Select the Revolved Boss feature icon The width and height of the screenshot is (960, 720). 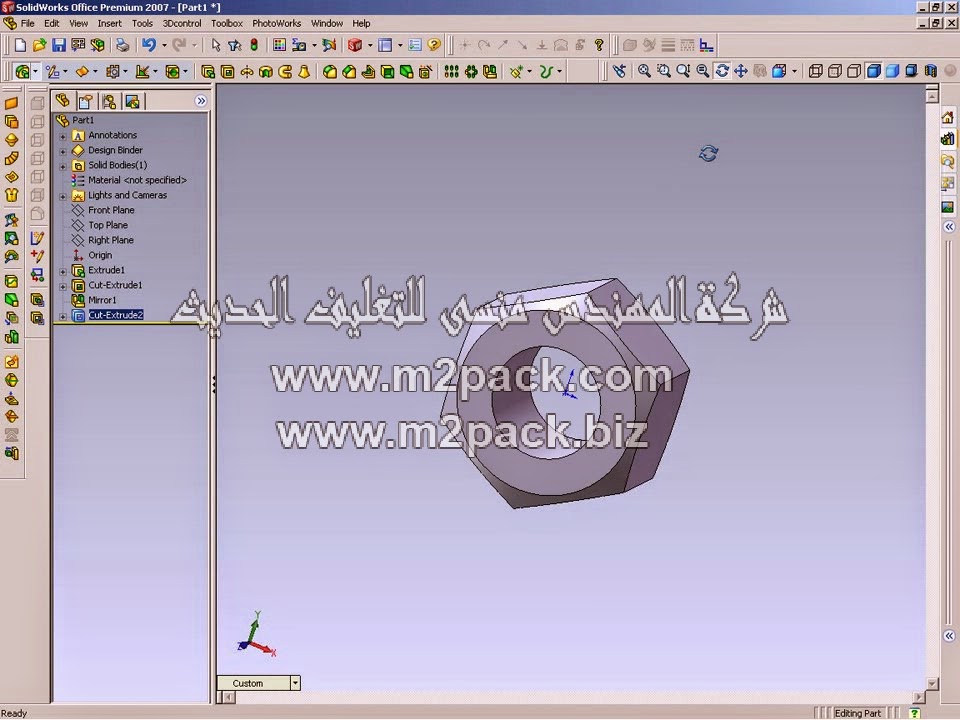pyautogui.click(x=246, y=72)
